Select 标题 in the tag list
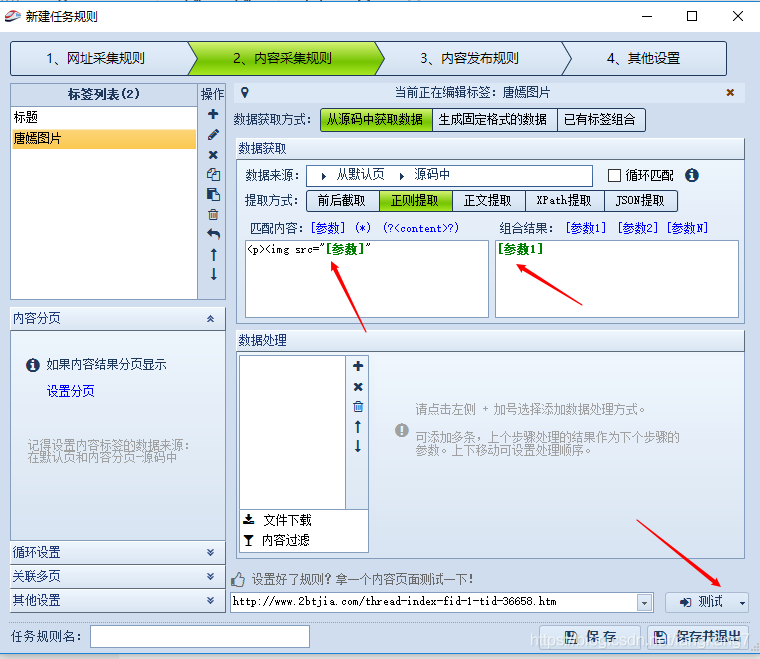Screen dimensions: 760x659 click(x=104, y=117)
